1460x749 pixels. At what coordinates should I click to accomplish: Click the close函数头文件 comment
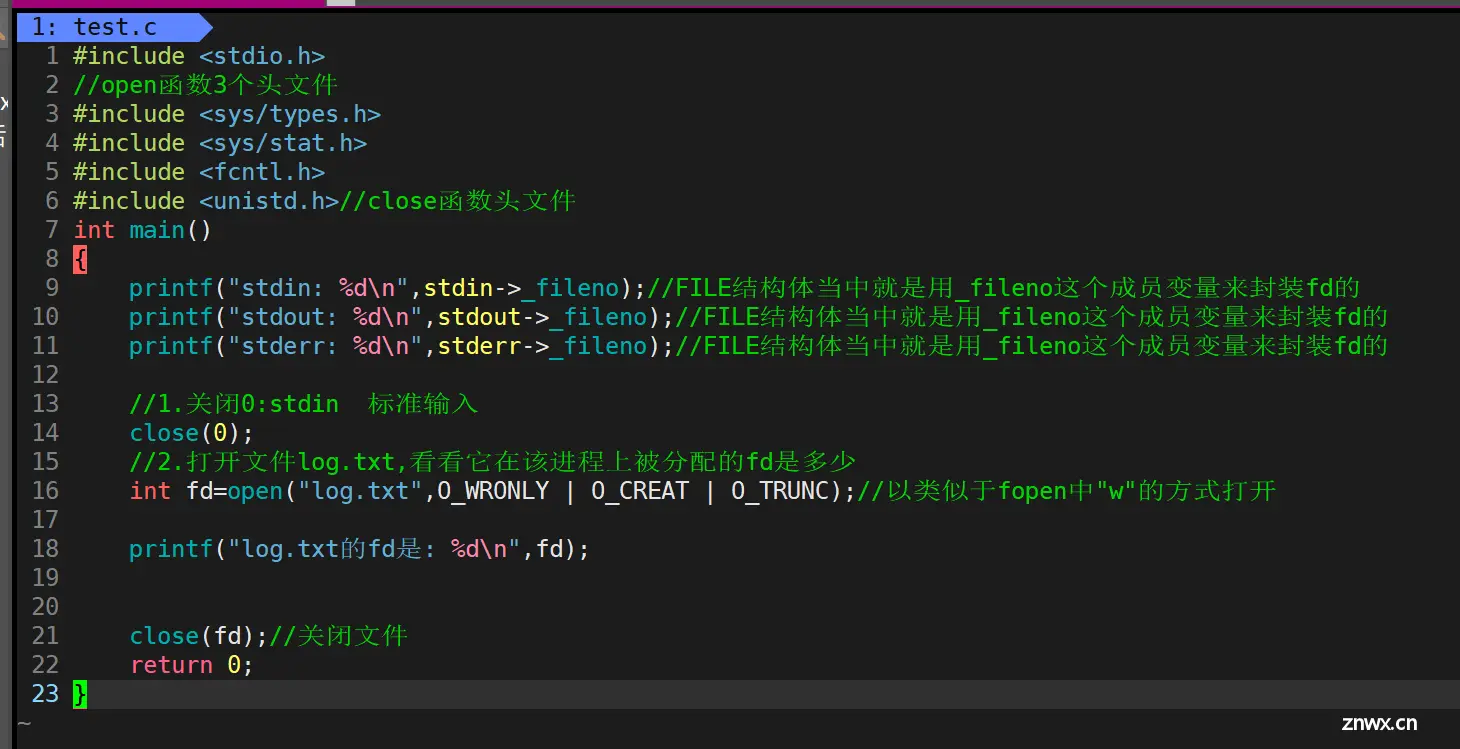[458, 201]
